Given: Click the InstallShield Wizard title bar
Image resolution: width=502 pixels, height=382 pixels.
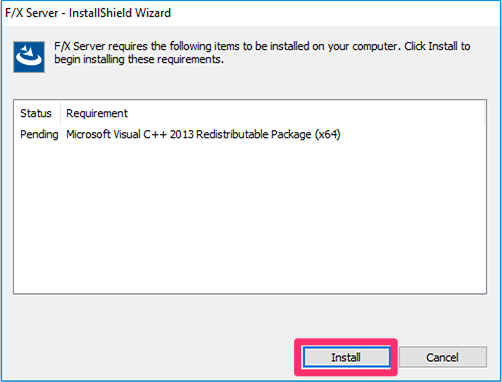Looking at the screenshot, I should tap(251, 13).
